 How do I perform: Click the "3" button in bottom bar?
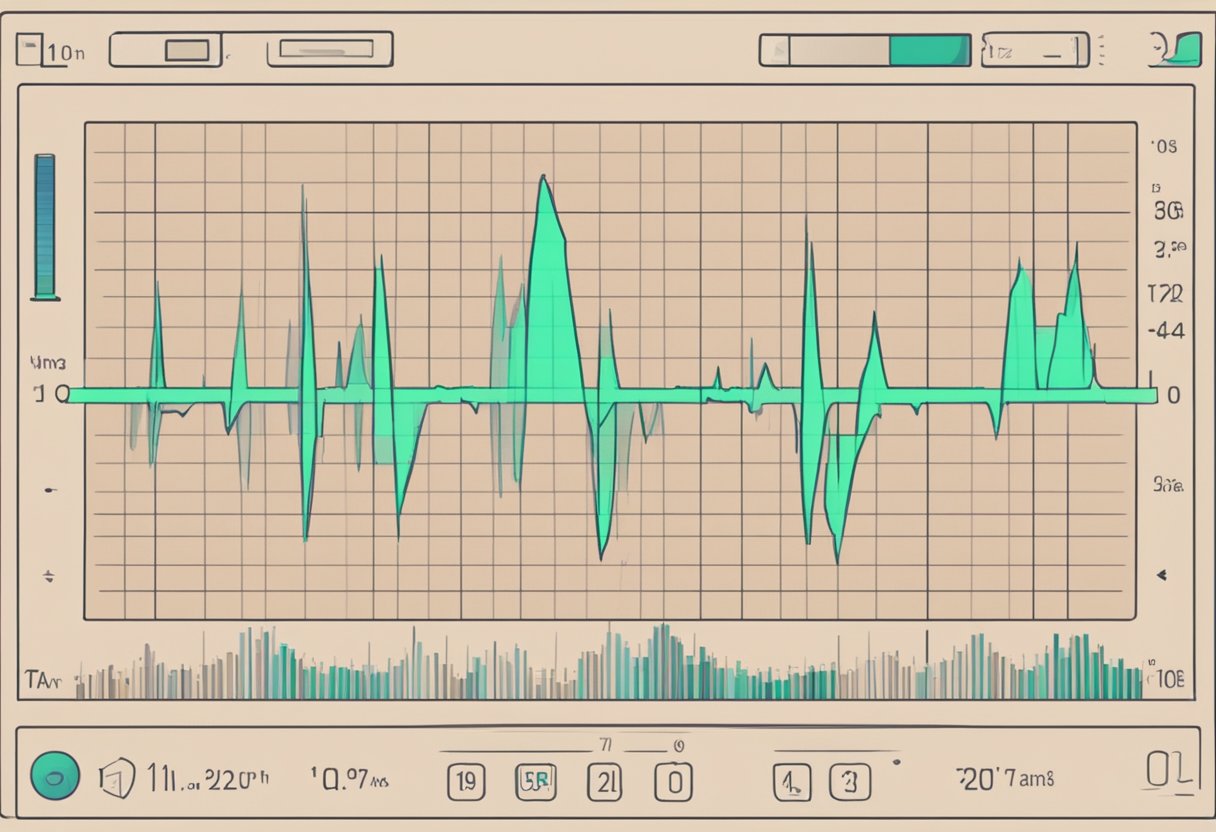(852, 781)
